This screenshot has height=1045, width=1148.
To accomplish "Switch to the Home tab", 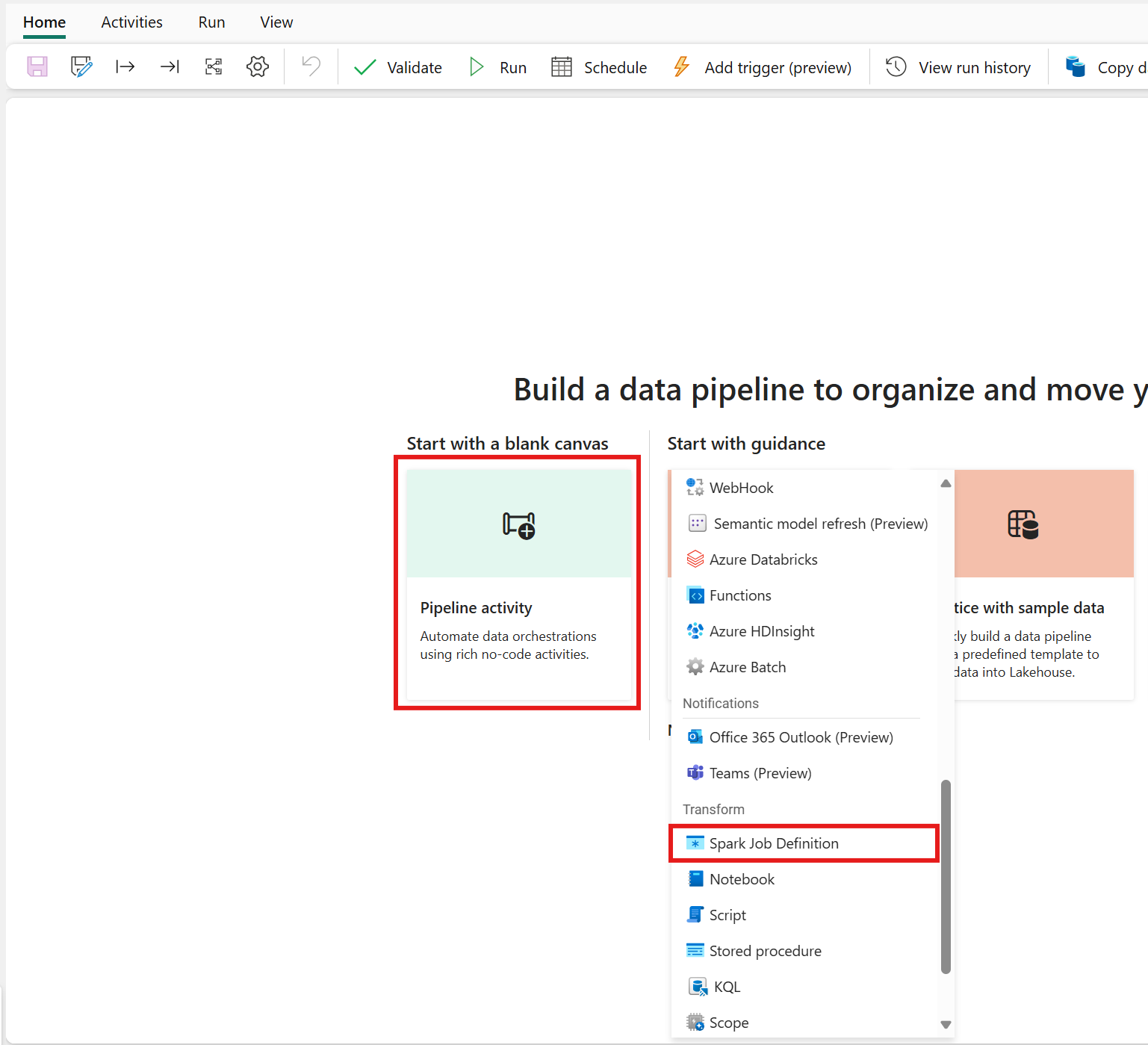I will click(44, 22).
